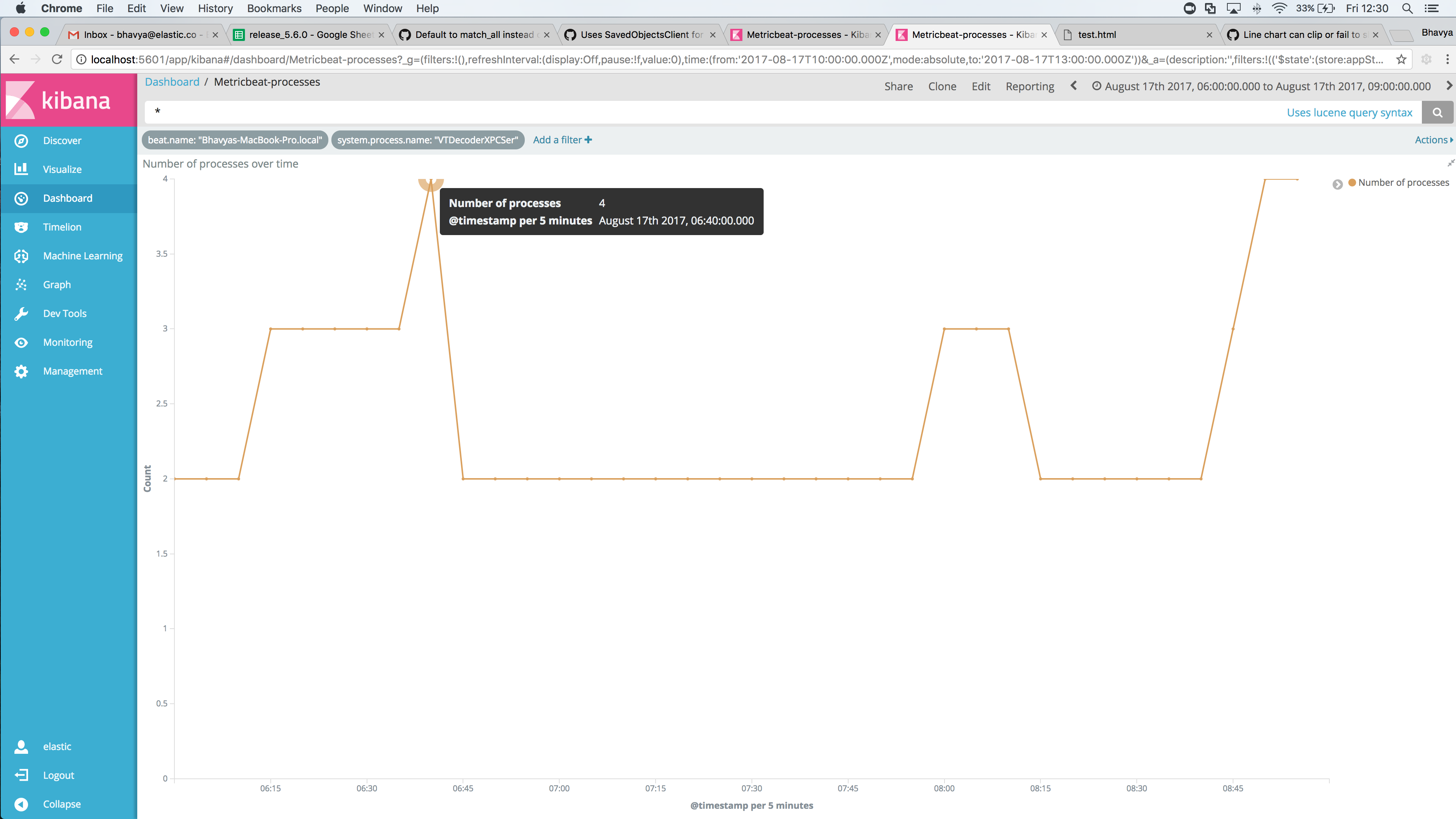
Task: Click Number of processes legend color dot
Action: [1352, 182]
